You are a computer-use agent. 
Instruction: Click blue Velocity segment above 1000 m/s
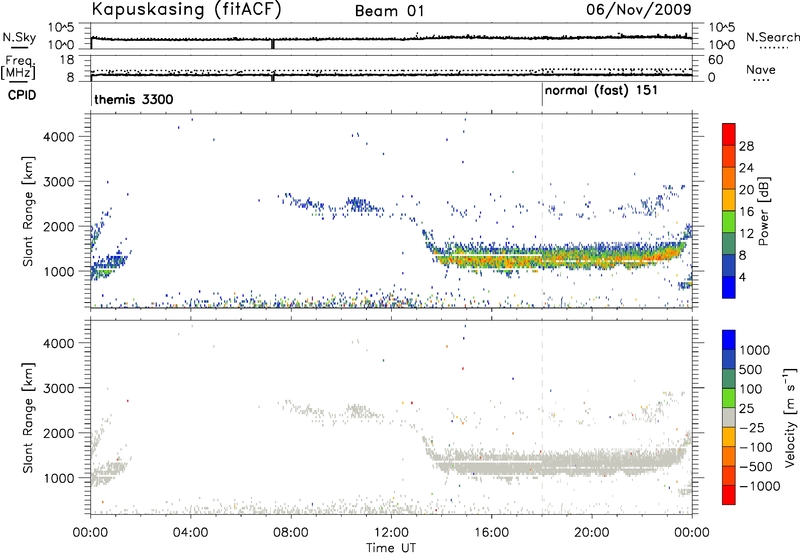[x=729, y=340]
